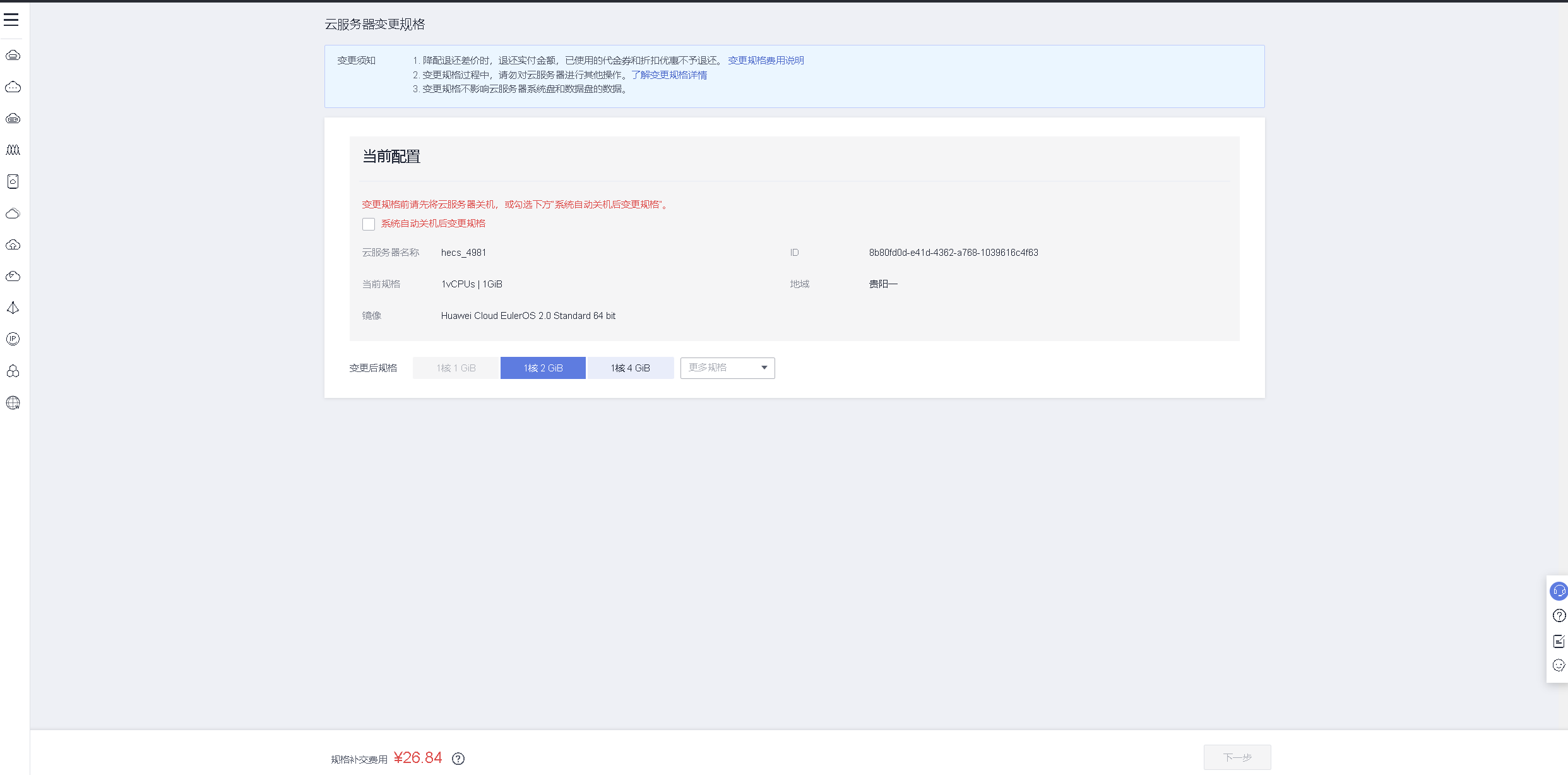Viewport: 1568px width, 775px height.
Task: Open the 了解变更规格详情 link
Action: coord(669,75)
